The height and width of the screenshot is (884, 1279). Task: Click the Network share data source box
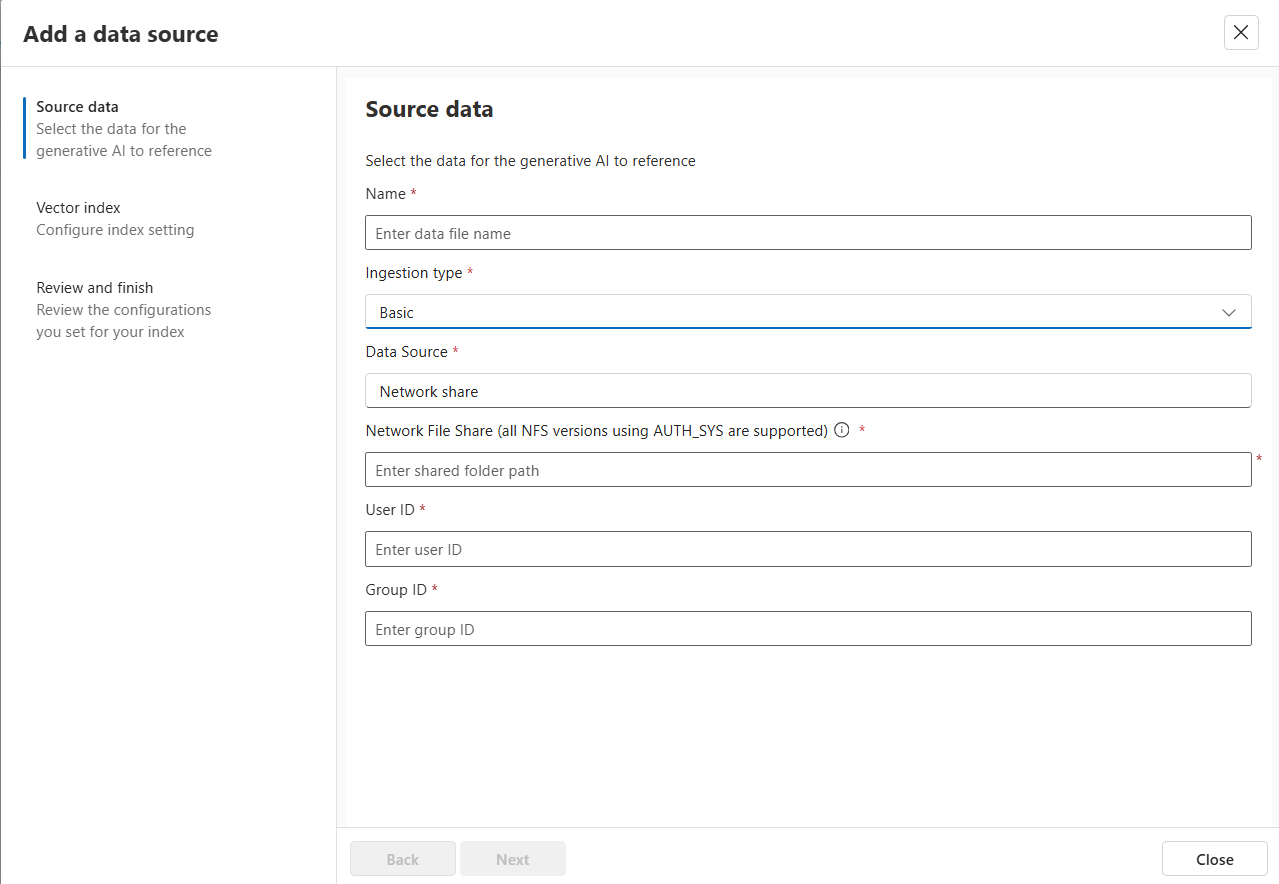808,390
